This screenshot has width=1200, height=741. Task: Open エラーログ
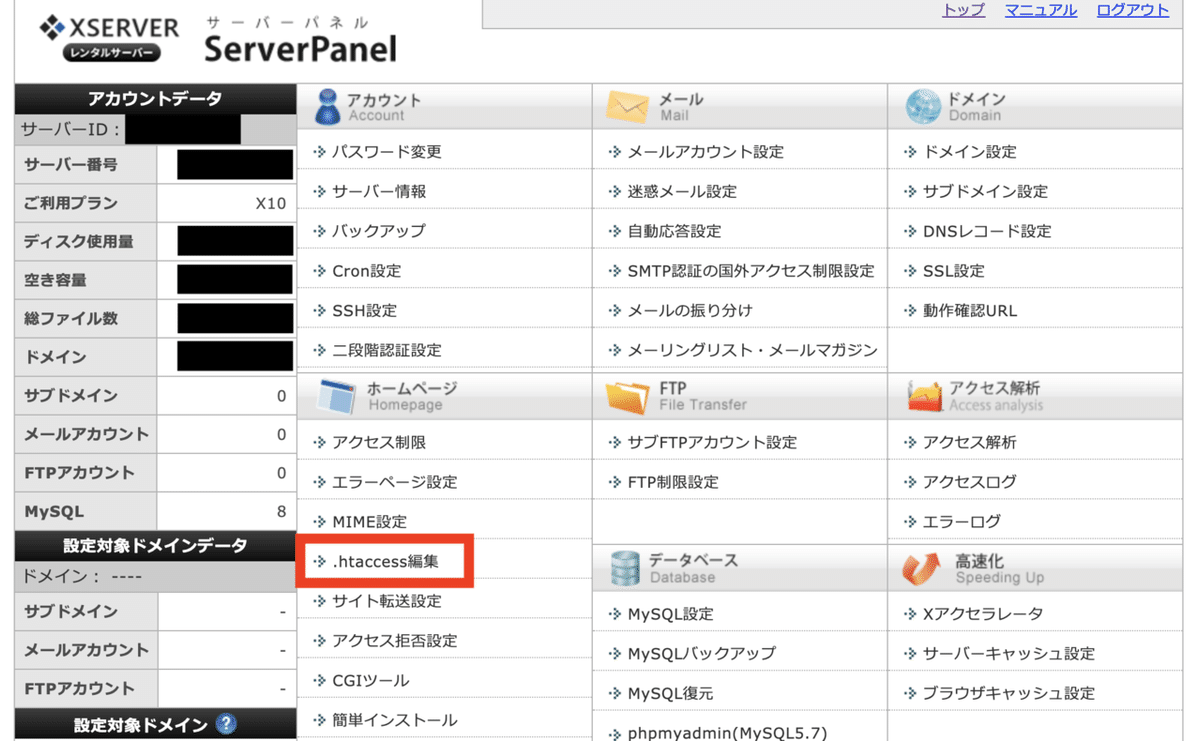click(x=962, y=522)
